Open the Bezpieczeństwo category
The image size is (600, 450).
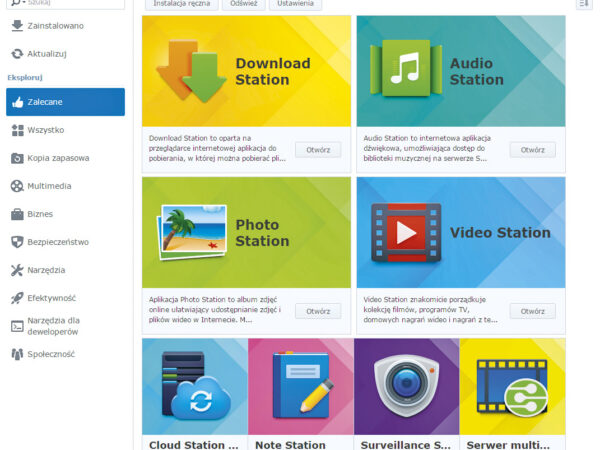click(x=58, y=242)
